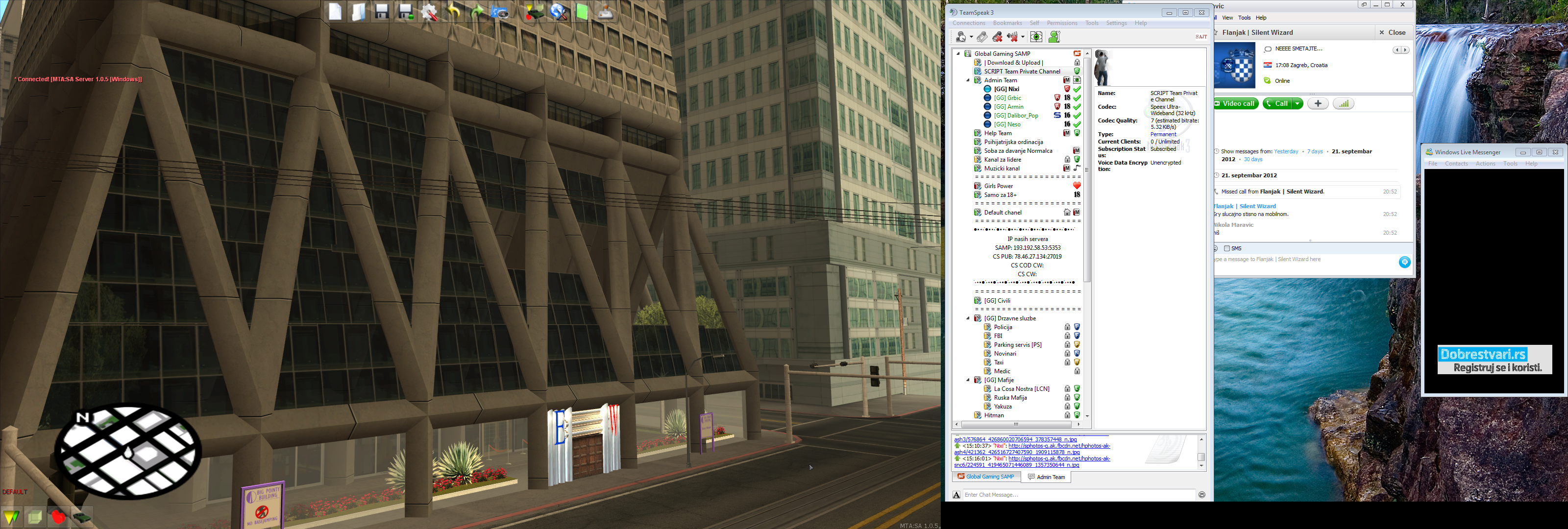Screen dimensions: 1568x529
Task: Collapse the [GG] Mafije channel
Action: (968, 380)
